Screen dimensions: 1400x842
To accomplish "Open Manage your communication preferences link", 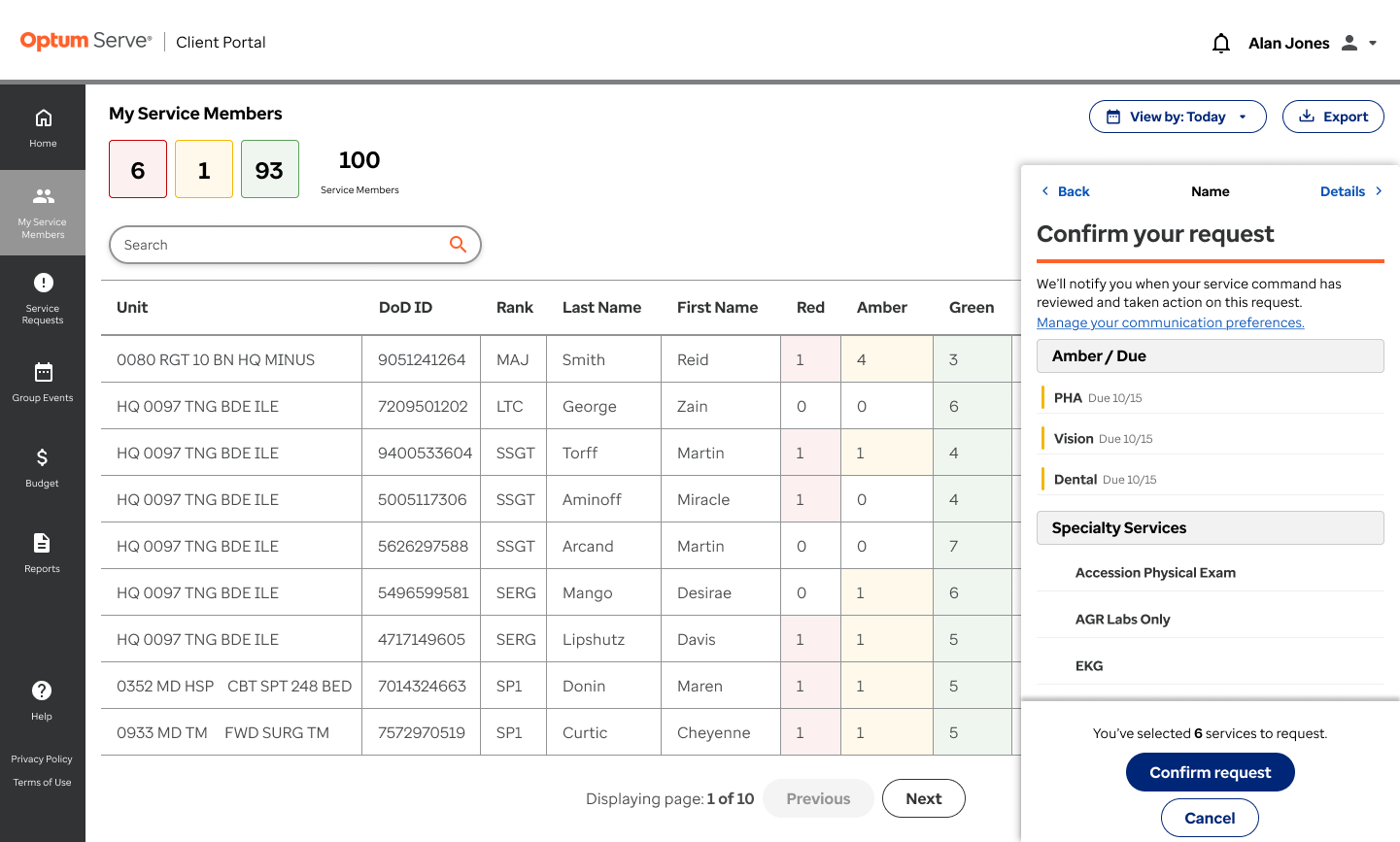I will click(x=1171, y=322).
